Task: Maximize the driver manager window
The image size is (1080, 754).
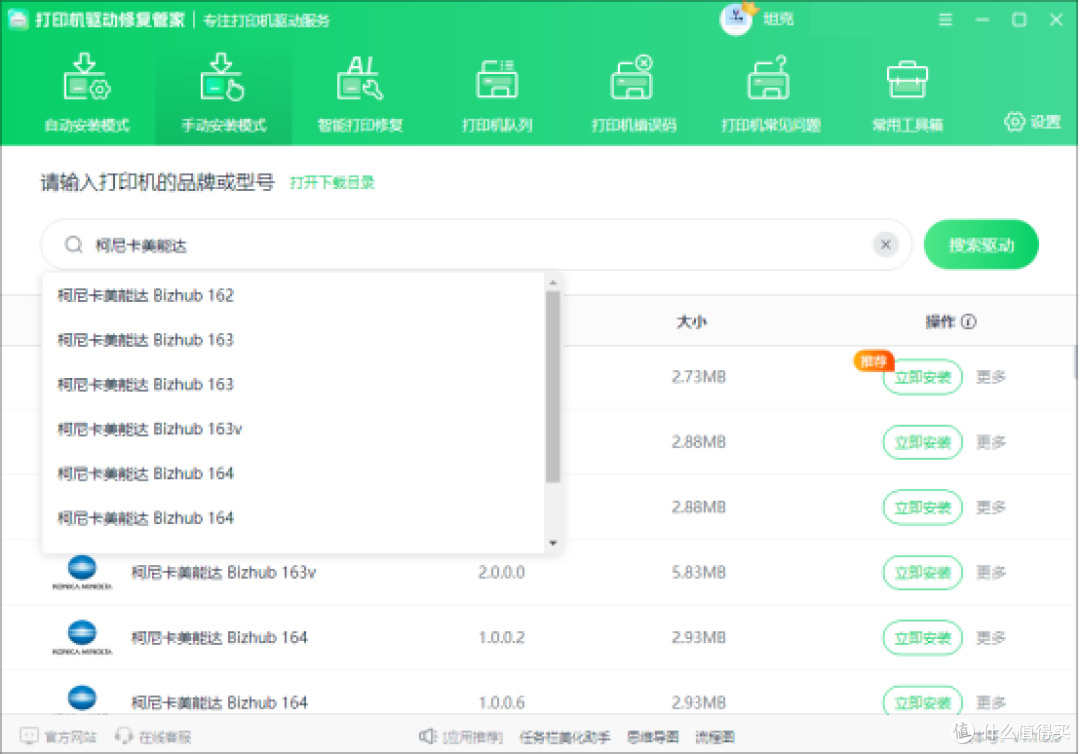Action: (x=1019, y=20)
